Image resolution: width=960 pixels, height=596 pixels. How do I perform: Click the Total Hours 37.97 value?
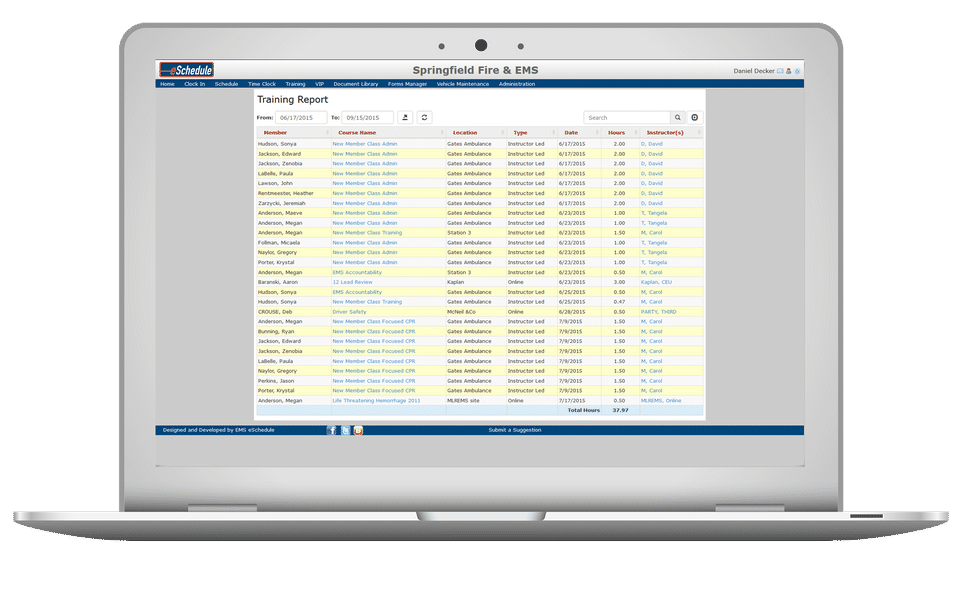(x=620, y=410)
